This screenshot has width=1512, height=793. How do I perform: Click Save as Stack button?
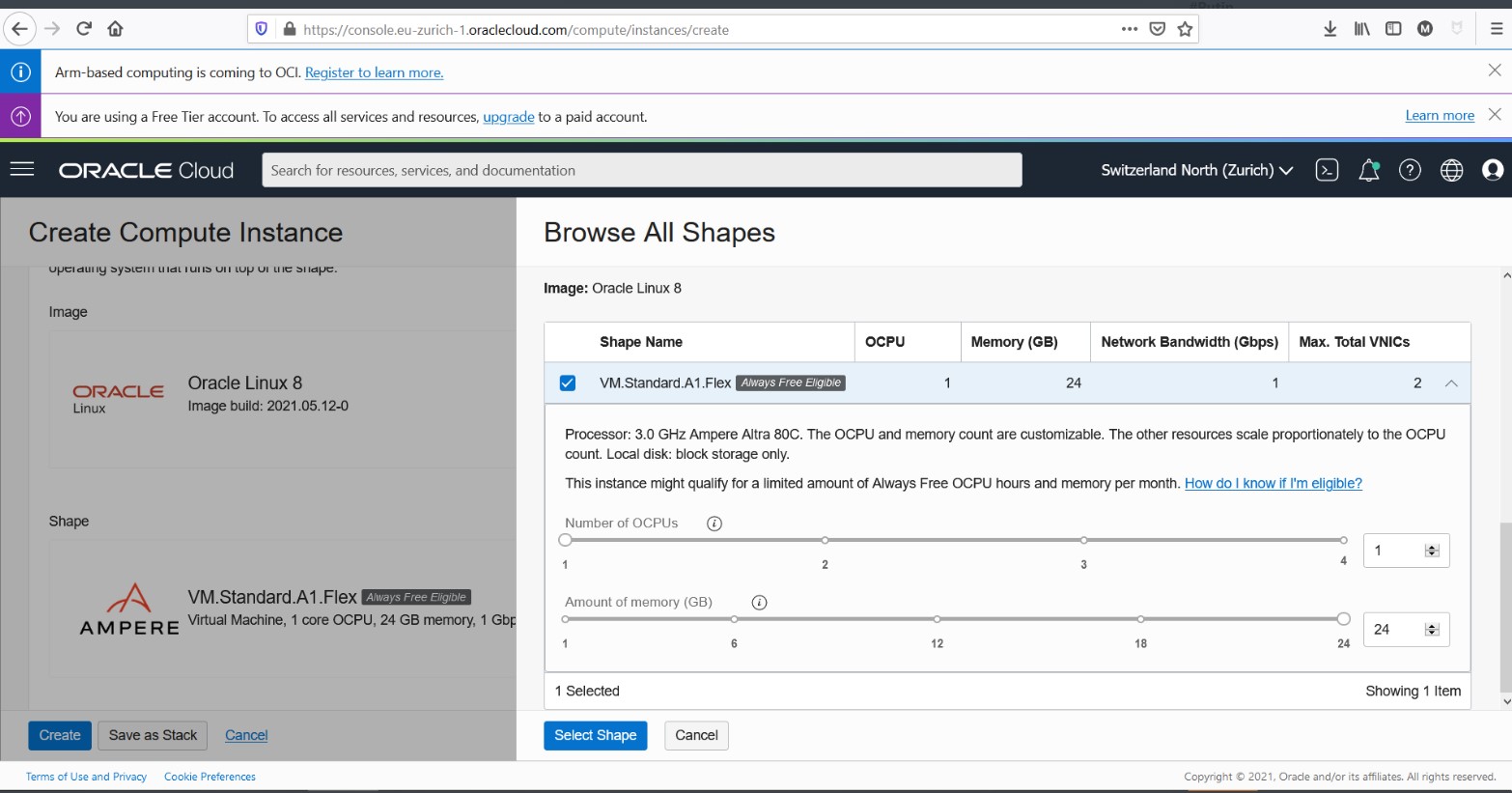coord(153,735)
